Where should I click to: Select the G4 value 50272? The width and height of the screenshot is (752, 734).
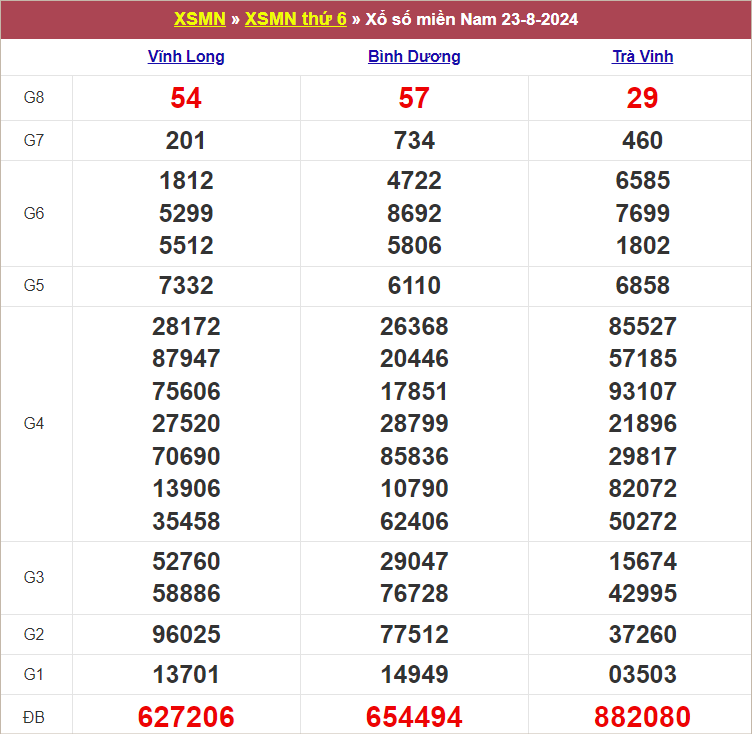(x=643, y=521)
